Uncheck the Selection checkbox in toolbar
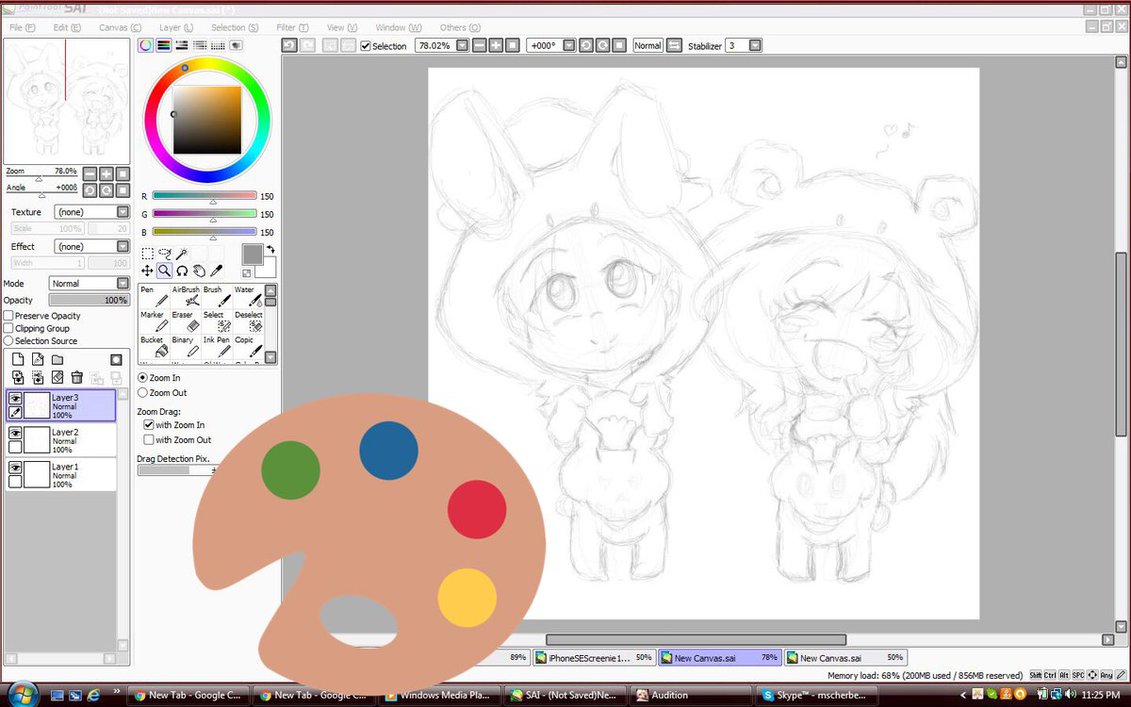This screenshot has height=707, width=1131. coord(366,46)
